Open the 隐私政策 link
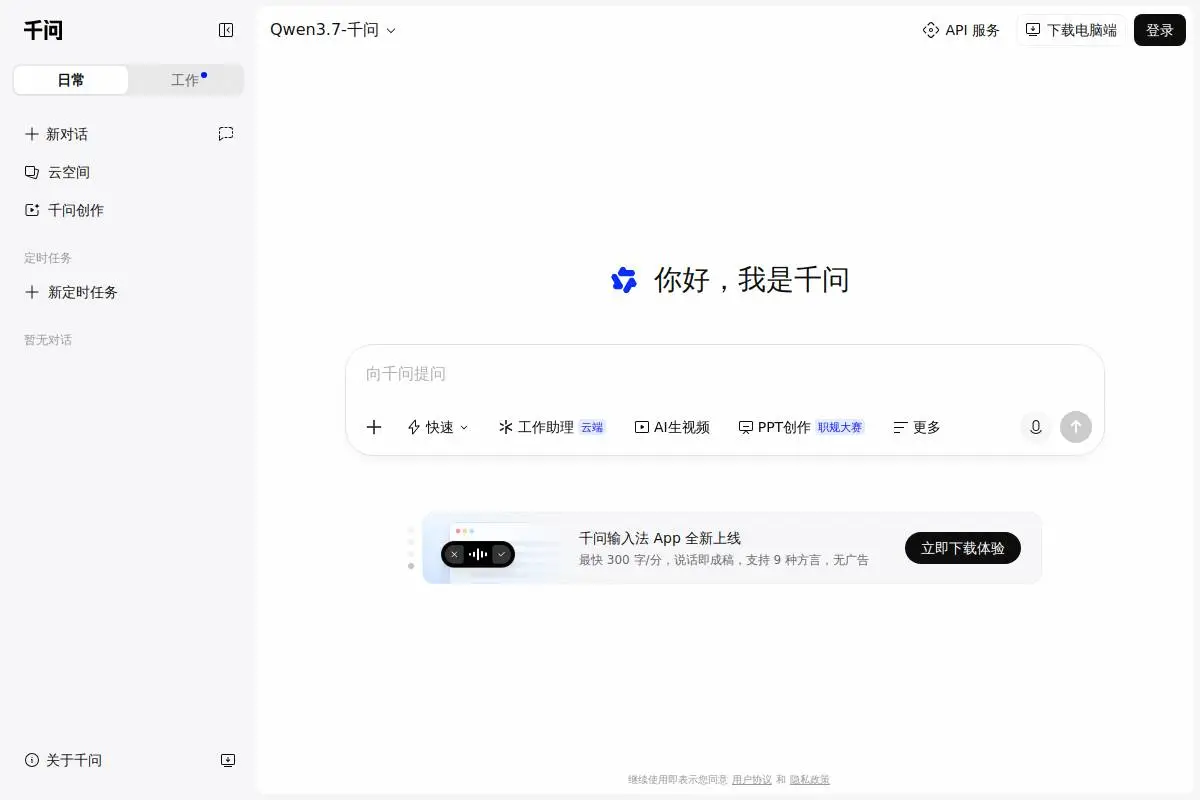This screenshot has width=1200, height=800. (x=810, y=780)
